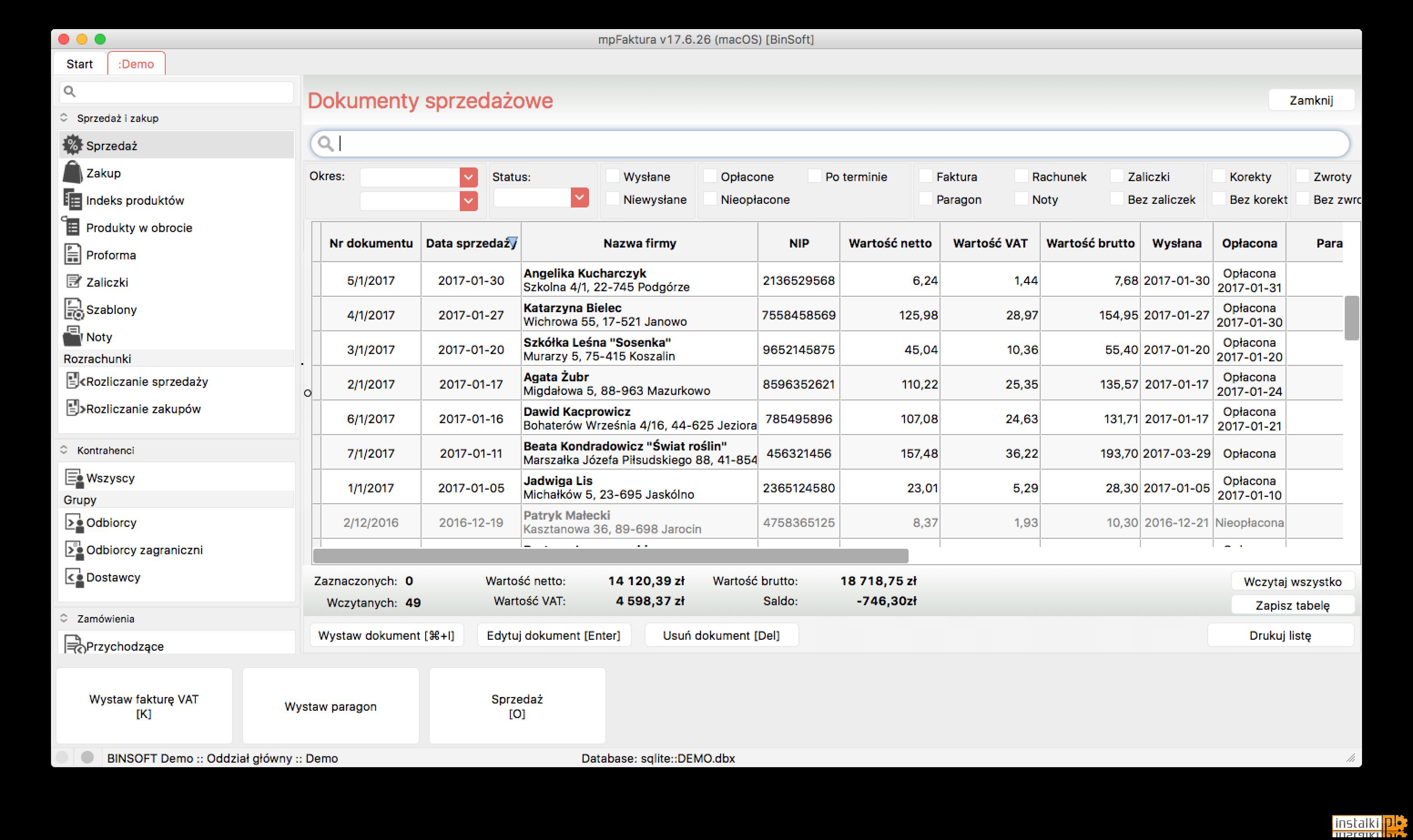
Task: Open Szablony template icon
Action: coord(74,309)
